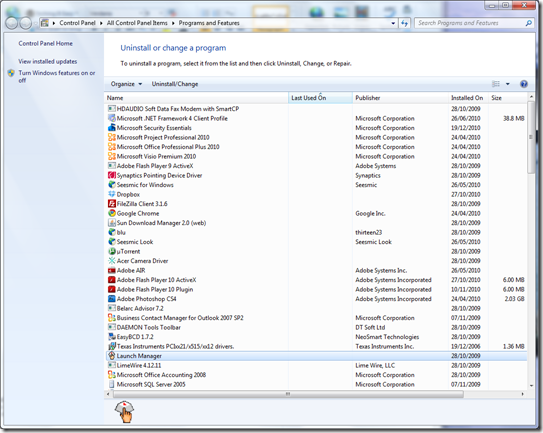The image size is (543, 433).
Task: Click the Adobe Flash Player 10 ActiveX icon
Action: [x=112, y=280]
